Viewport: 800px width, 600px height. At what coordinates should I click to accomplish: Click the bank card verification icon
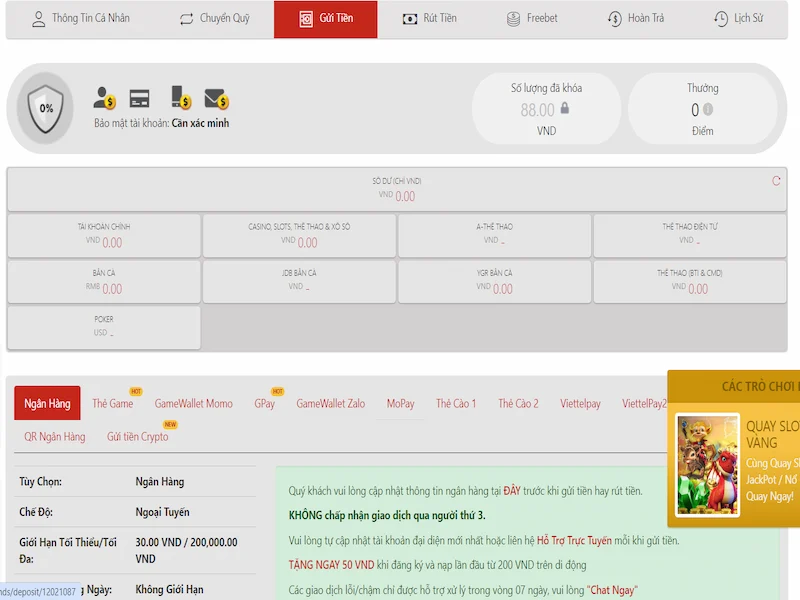[x=140, y=98]
